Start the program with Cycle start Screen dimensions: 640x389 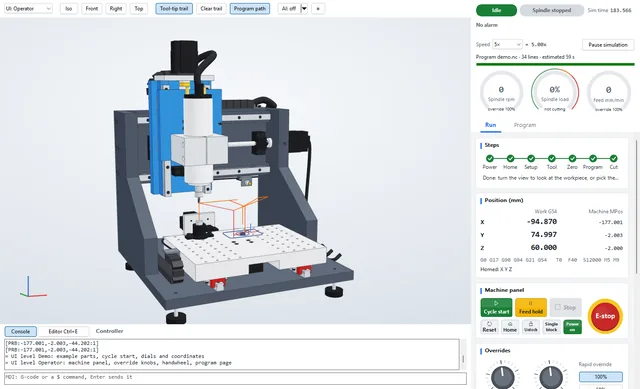tap(496, 307)
